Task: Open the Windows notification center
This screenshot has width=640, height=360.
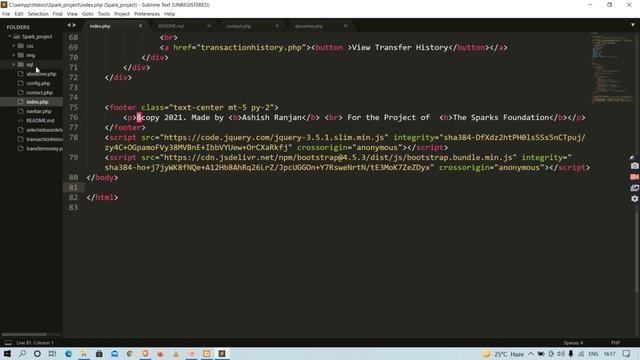Action: point(627,354)
